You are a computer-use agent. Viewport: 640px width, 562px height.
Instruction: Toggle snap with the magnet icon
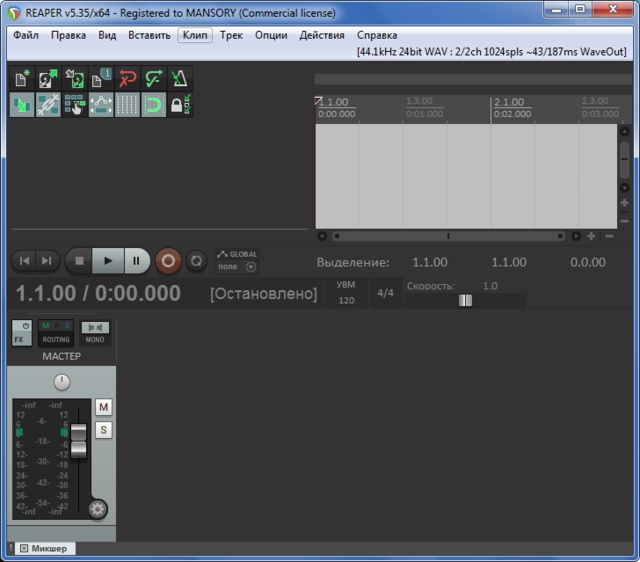coord(153,105)
